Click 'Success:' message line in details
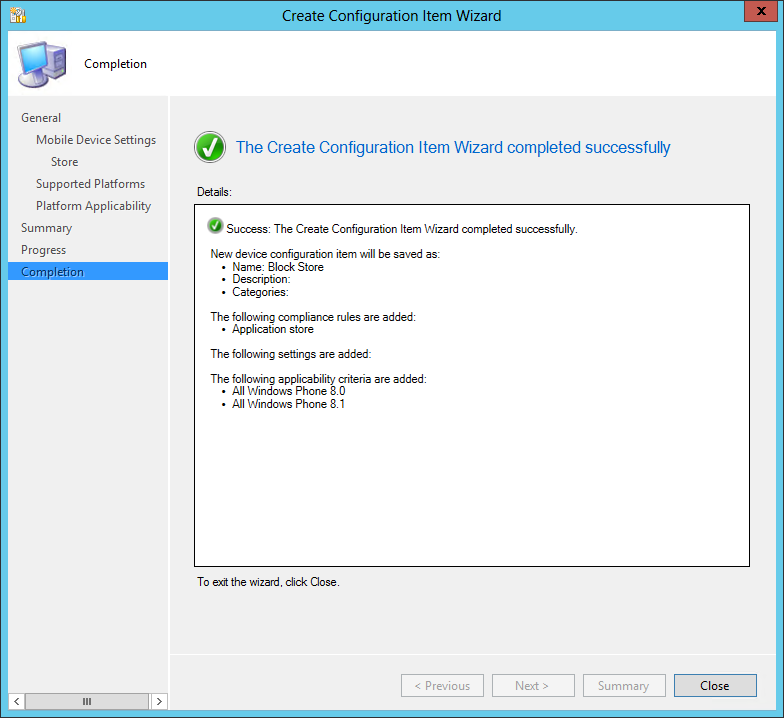Viewport: 784px width, 718px height. click(402, 229)
